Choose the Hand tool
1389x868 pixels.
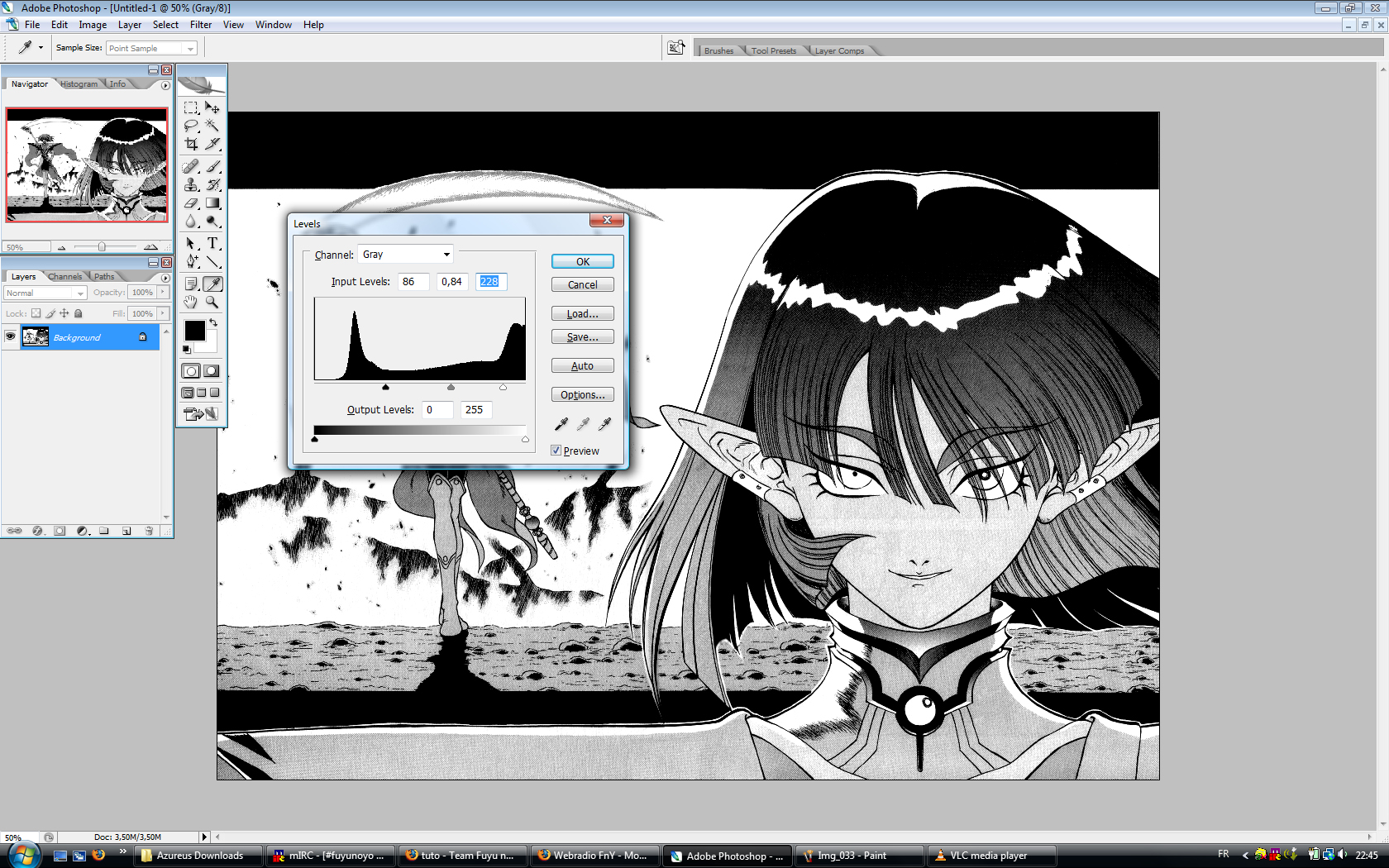click(191, 303)
